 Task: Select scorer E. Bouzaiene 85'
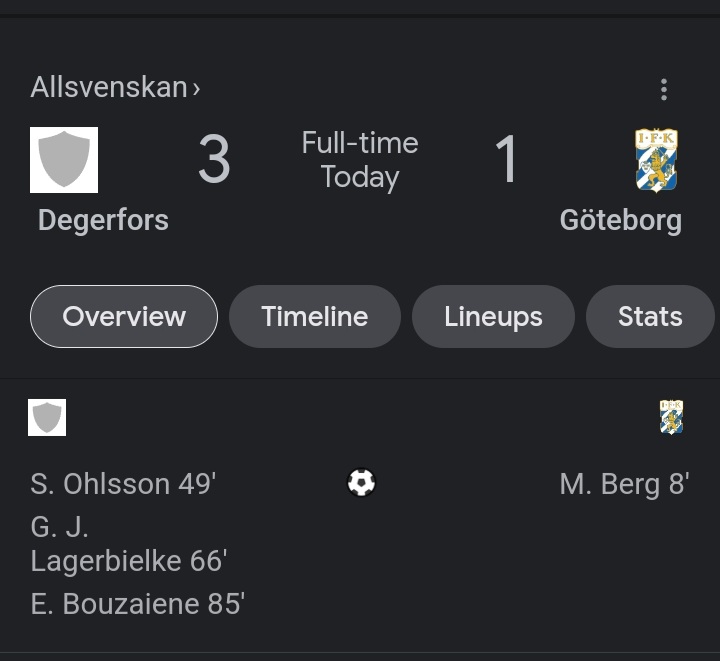point(137,604)
